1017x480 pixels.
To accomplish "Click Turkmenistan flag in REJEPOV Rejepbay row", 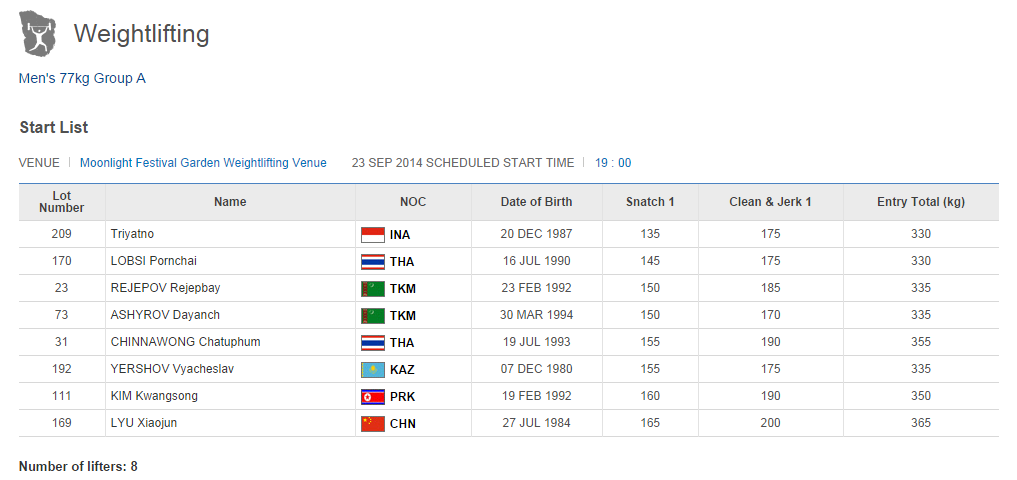I will pos(372,289).
